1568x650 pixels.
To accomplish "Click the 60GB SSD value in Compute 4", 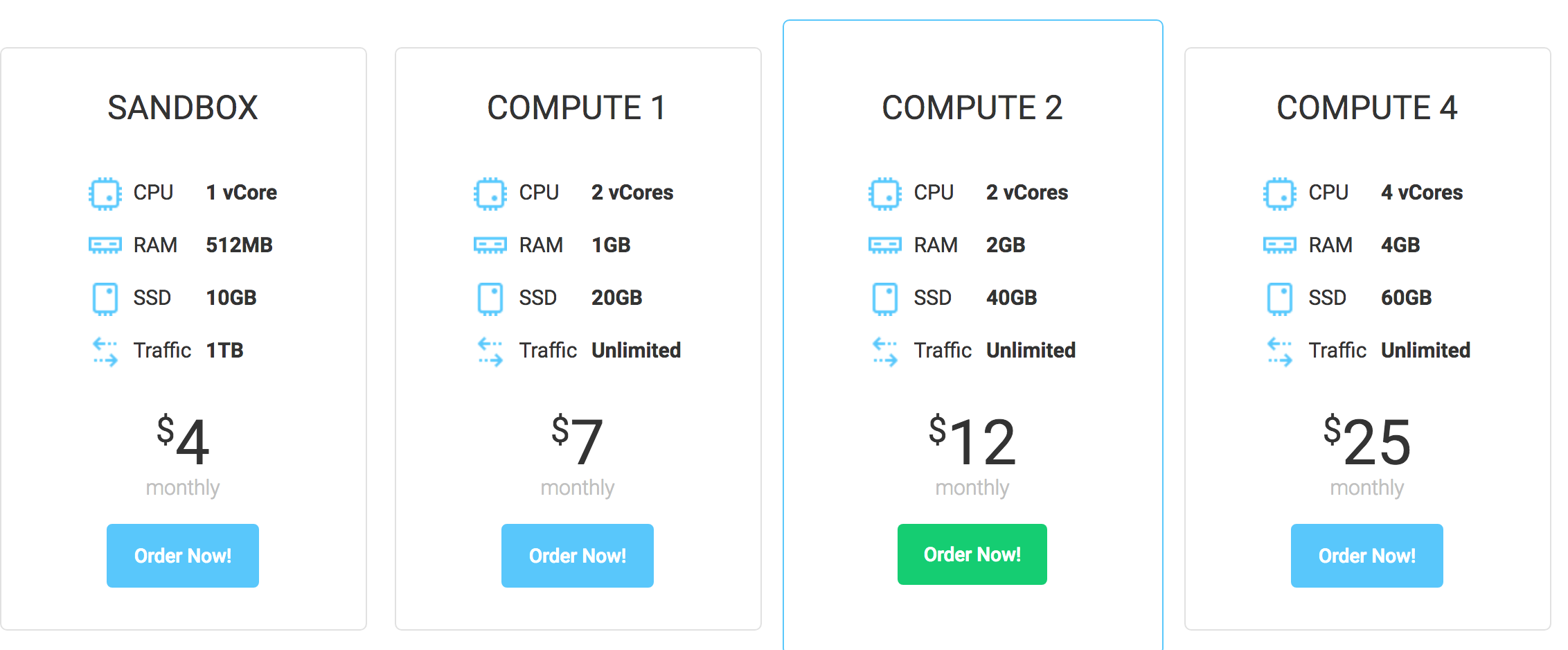I will (1406, 298).
